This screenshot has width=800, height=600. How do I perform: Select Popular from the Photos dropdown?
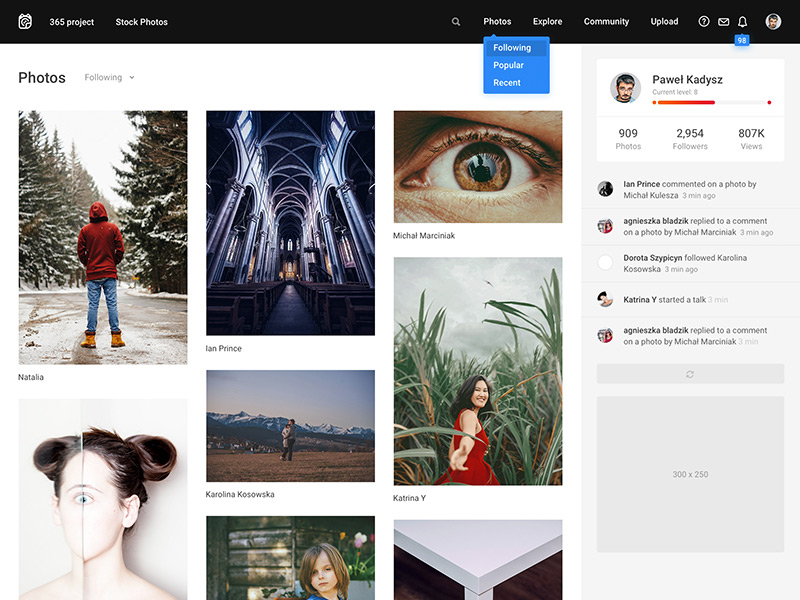[508, 65]
